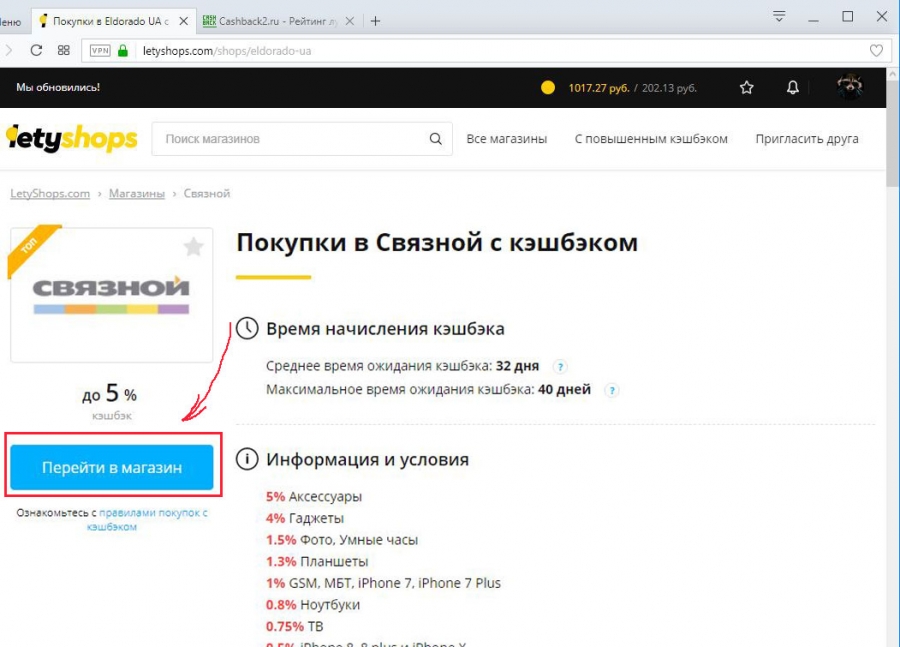Go forward with the browser forward arrow
Viewport: 900px width, 647px height.
(8, 51)
